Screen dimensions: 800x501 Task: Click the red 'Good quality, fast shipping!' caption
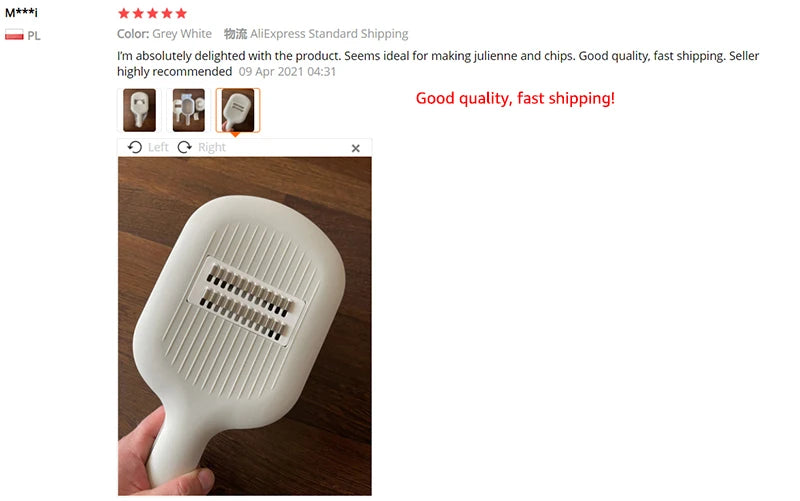point(515,98)
